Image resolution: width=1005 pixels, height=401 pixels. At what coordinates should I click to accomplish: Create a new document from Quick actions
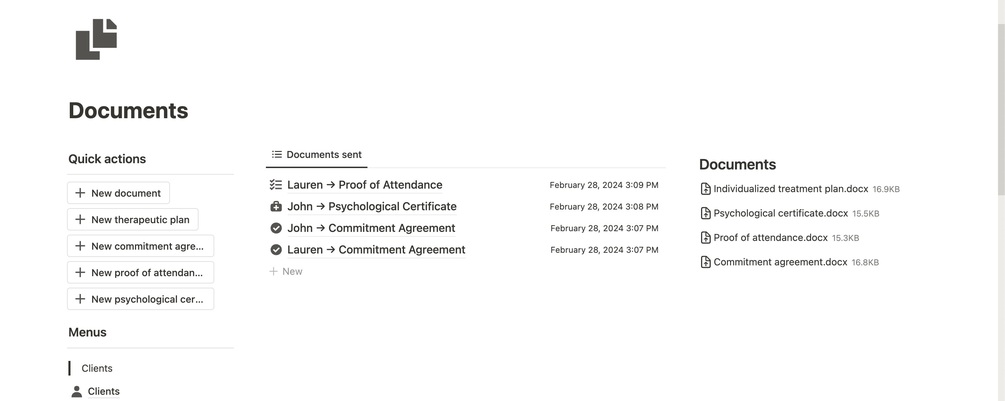coord(119,193)
